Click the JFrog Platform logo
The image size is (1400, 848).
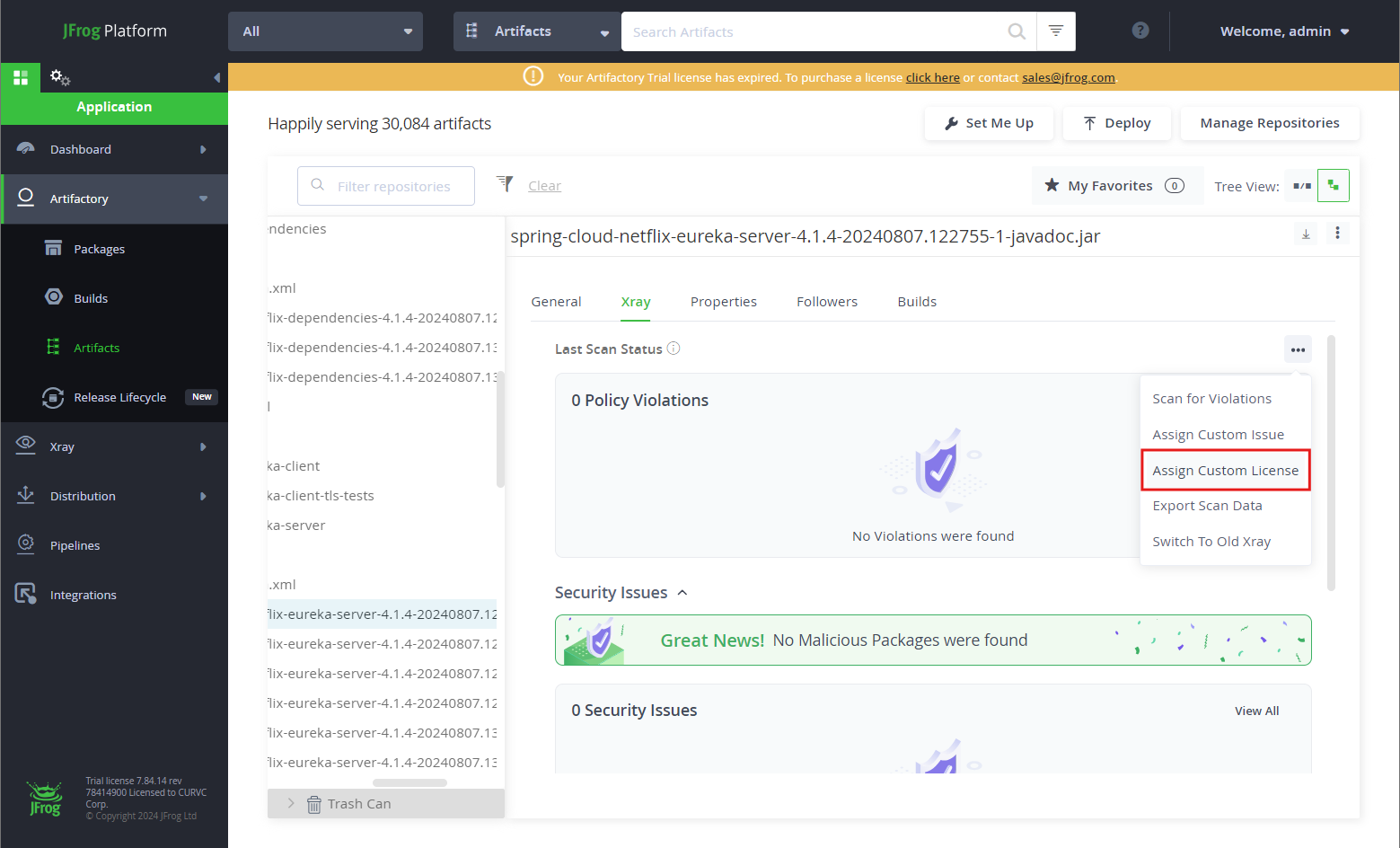(115, 31)
